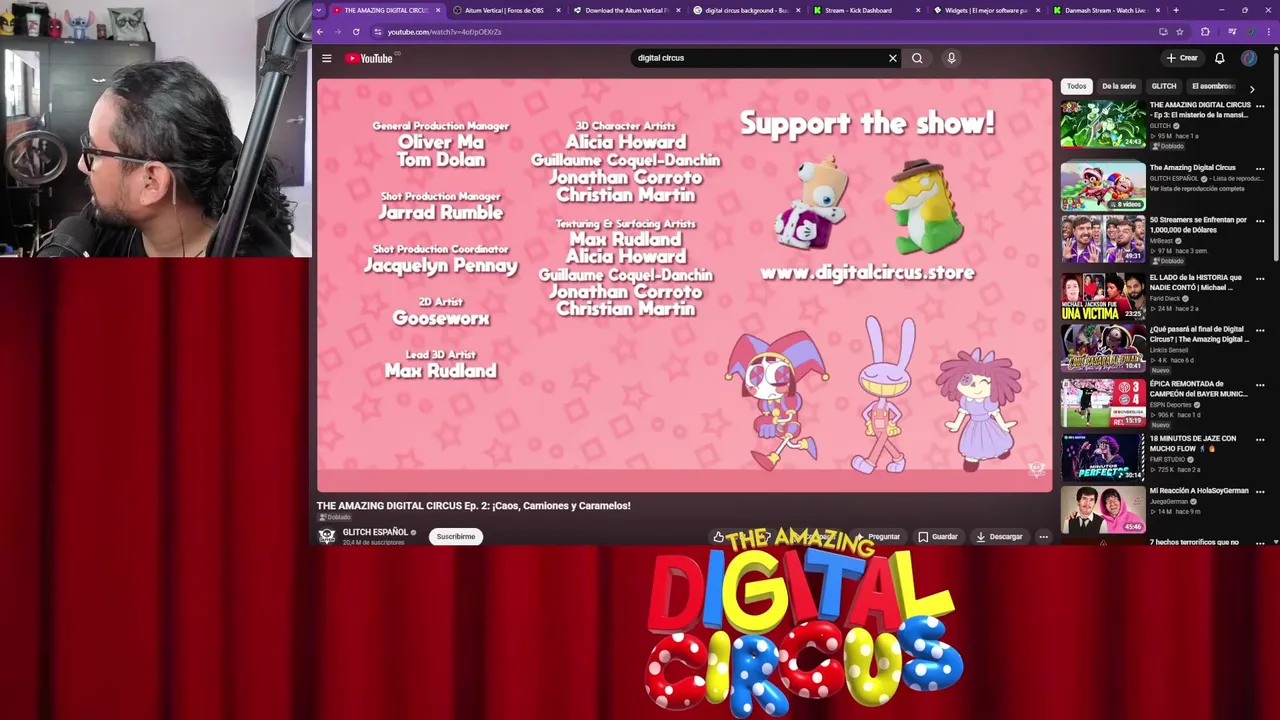1280x720 pixels.
Task: Open options for The Amazing Digital Circus playlist
Action: pos(1260,169)
